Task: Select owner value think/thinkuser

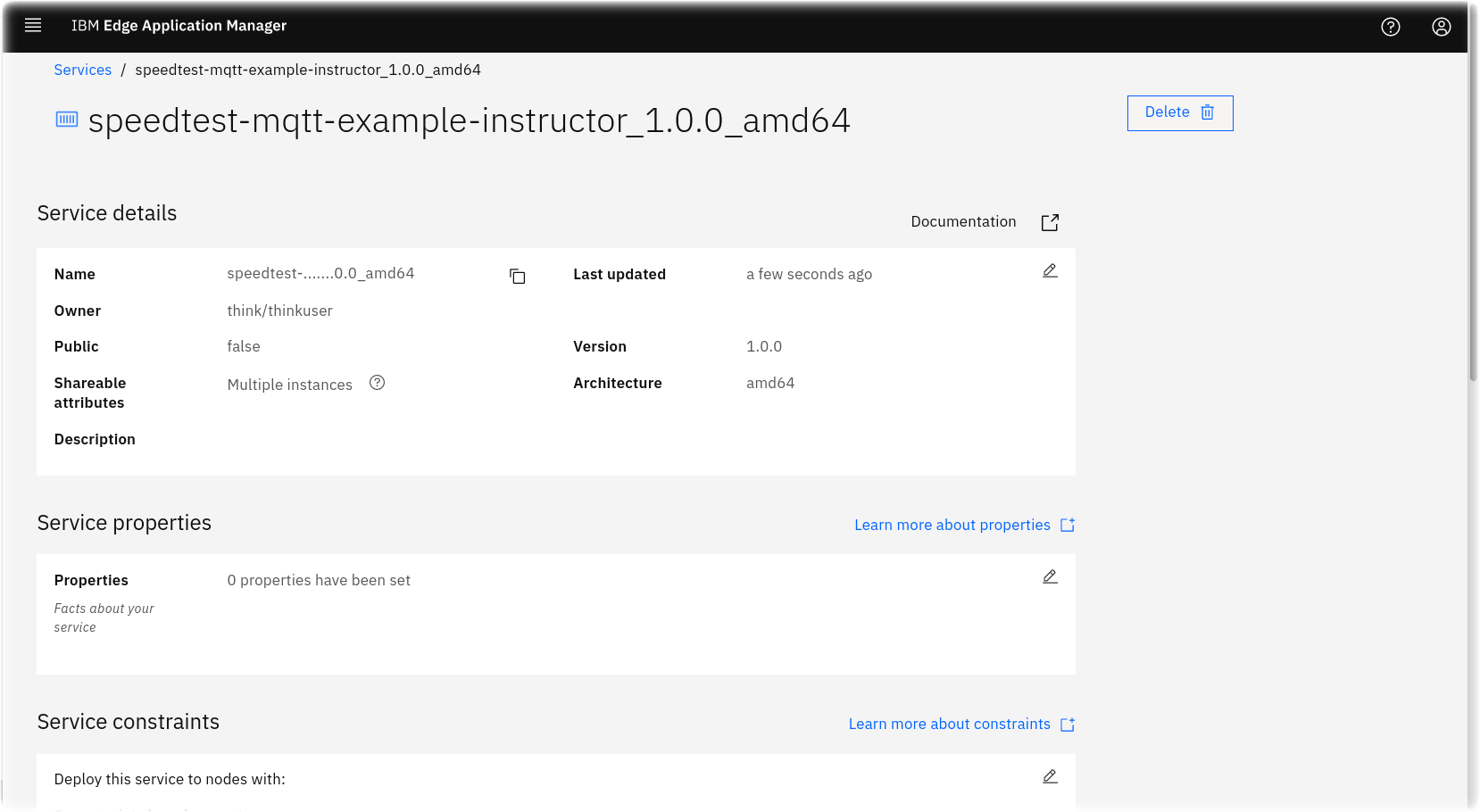Action: 279,311
